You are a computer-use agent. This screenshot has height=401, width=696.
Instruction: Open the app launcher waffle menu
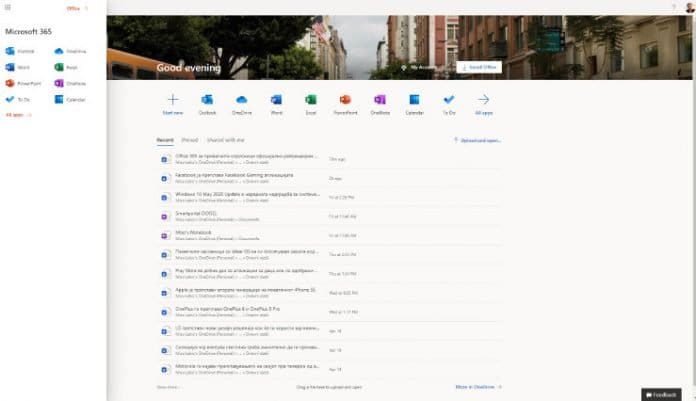click(x=8, y=8)
